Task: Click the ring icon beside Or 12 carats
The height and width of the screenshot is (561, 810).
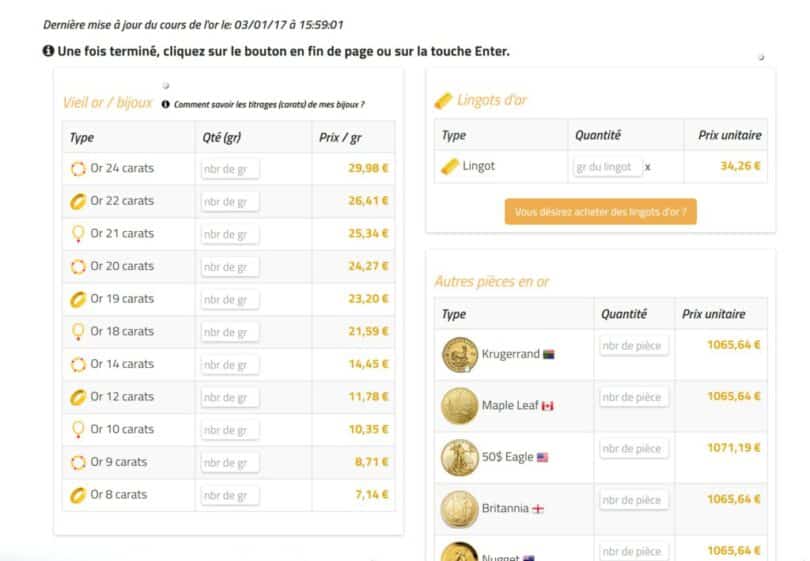Action: (78, 397)
